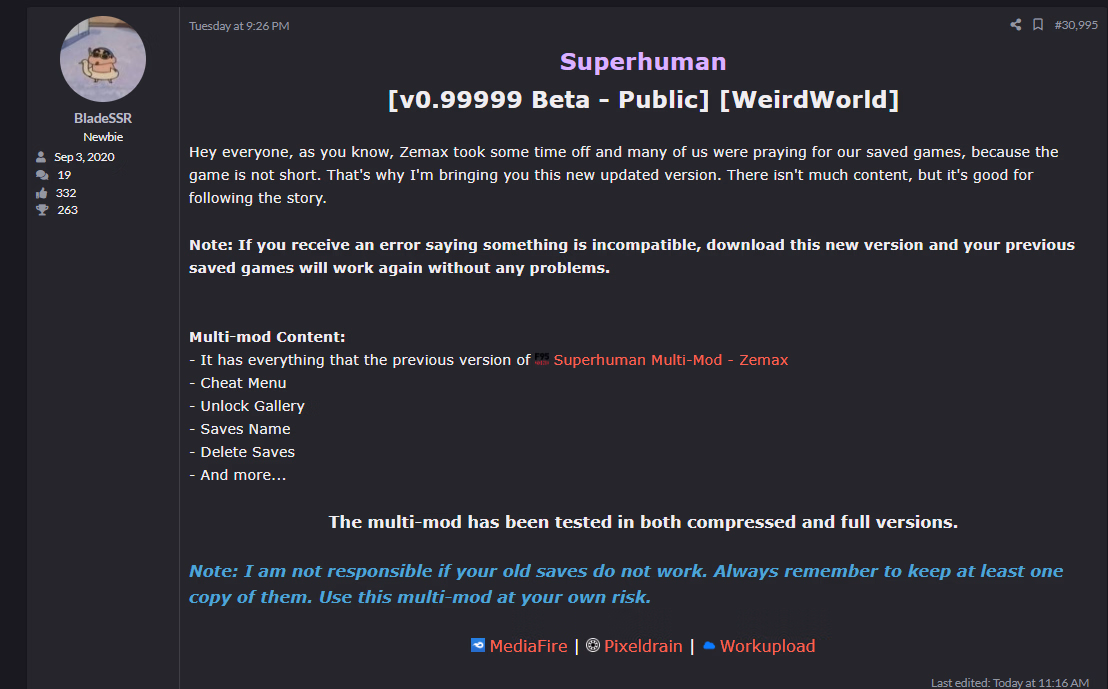1108x689 pixels.
Task: Click the Tuesday at 9:26 PM timestamp
Action: pyautogui.click(x=239, y=26)
